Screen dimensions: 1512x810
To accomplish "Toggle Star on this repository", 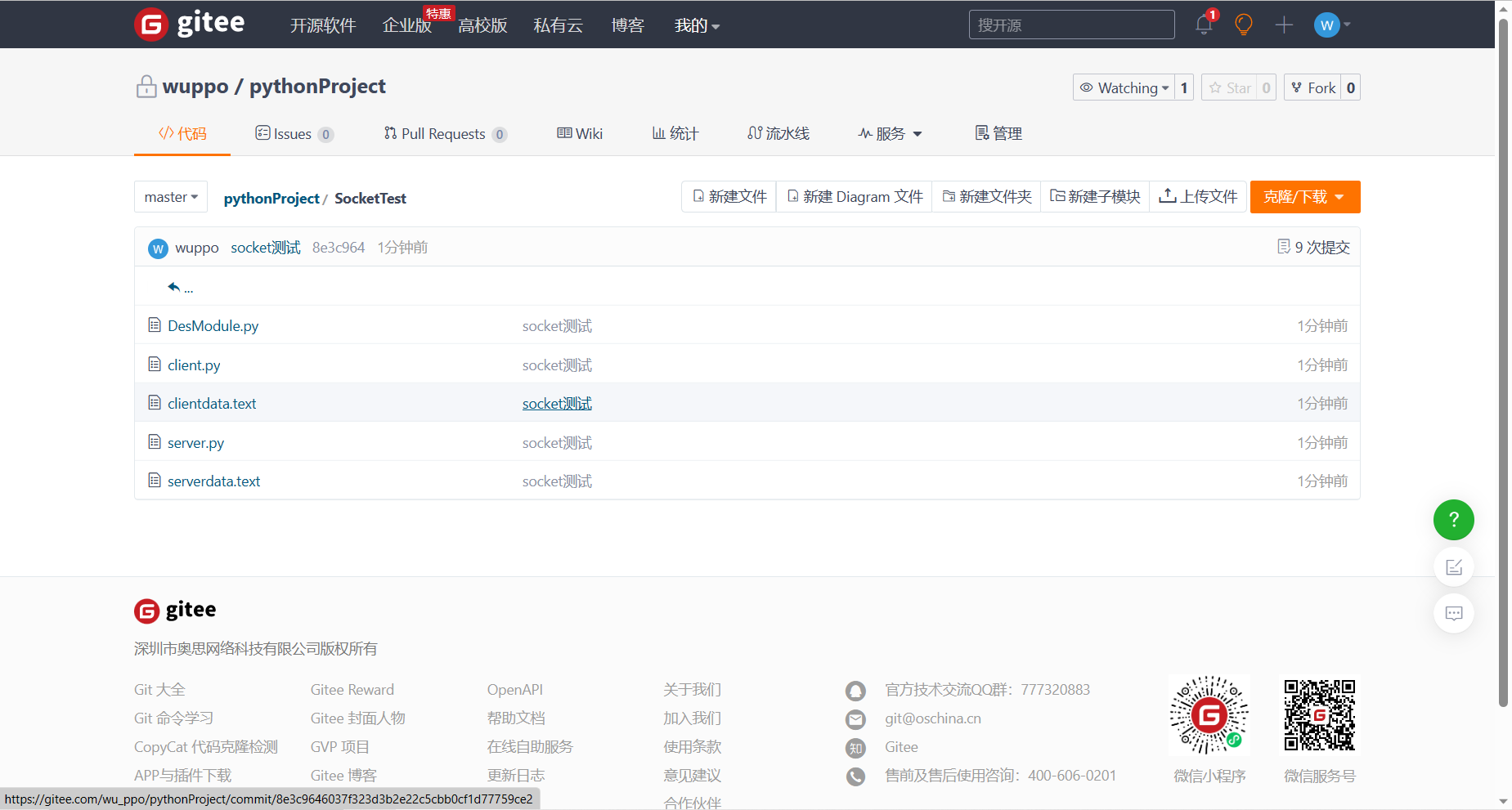I will coord(1230,87).
